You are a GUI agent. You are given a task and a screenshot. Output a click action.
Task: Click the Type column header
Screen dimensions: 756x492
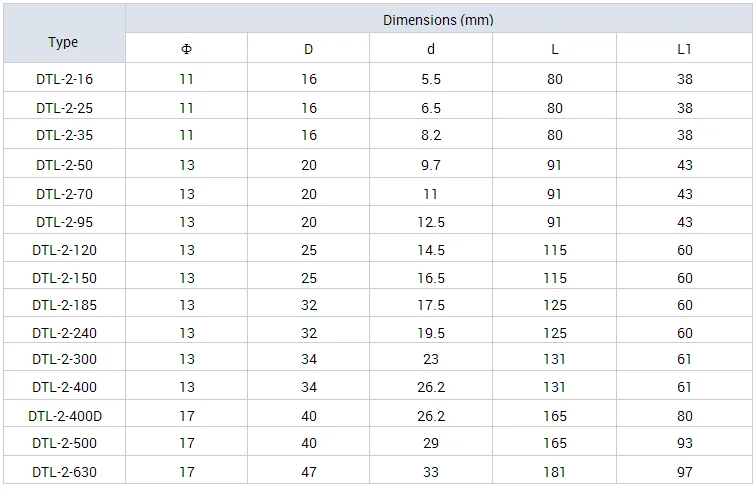click(x=63, y=43)
